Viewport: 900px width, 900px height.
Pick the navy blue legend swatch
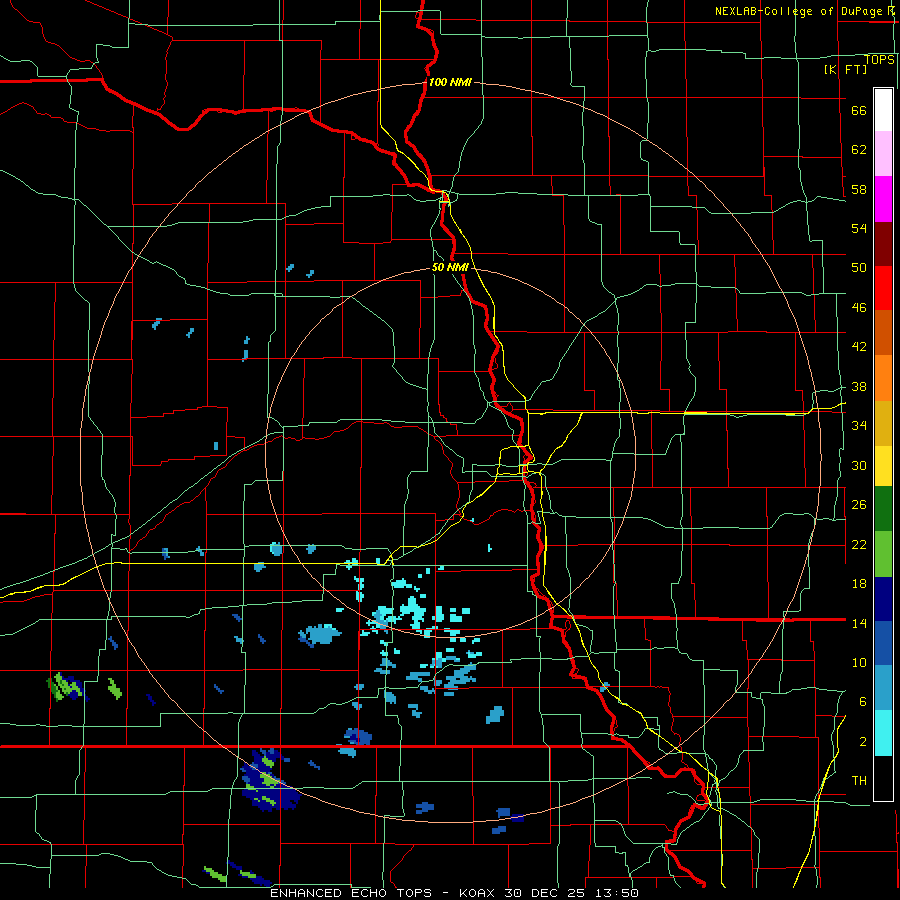(883, 599)
